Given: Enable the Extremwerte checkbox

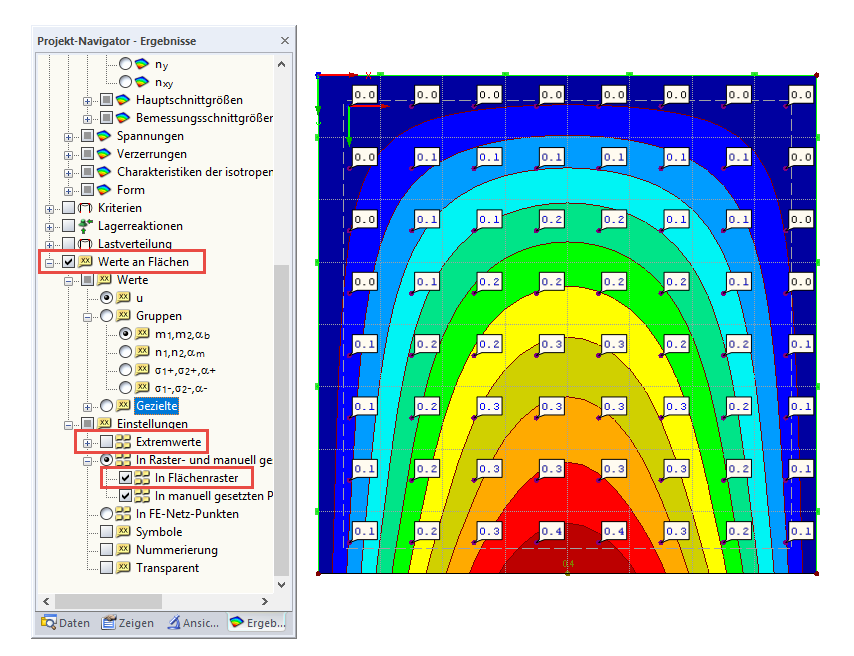Looking at the screenshot, I should click(x=106, y=441).
